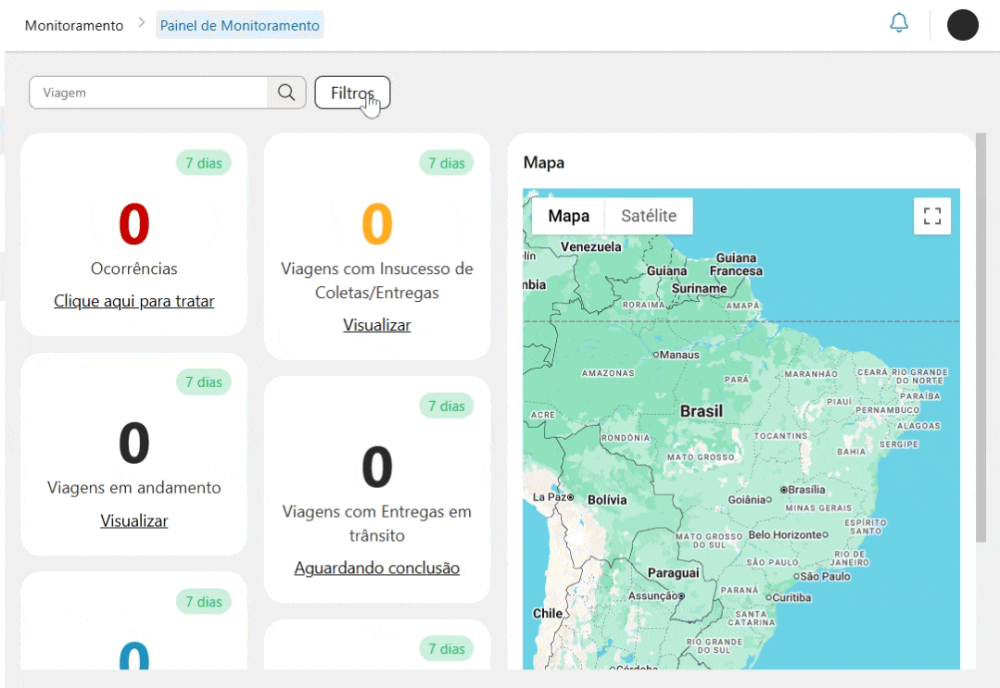Screen dimensions: 1000x688
Task: Open the Filtros panel
Action: [x=352, y=91]
